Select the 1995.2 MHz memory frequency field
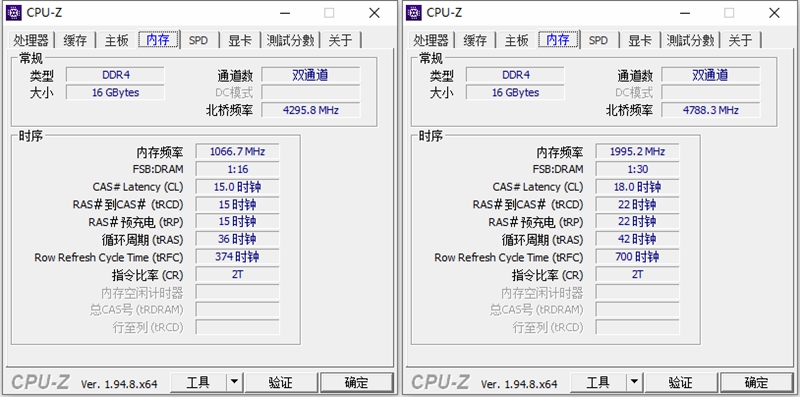The width and height of the screenshot is (800, 397). 637,152
